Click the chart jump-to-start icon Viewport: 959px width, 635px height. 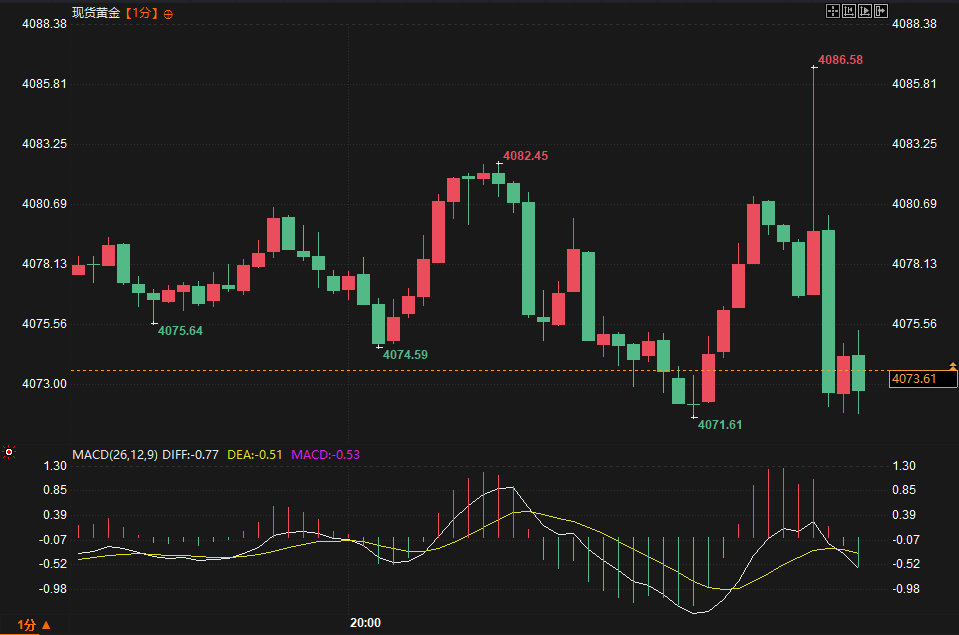click(x=849, y=11)
